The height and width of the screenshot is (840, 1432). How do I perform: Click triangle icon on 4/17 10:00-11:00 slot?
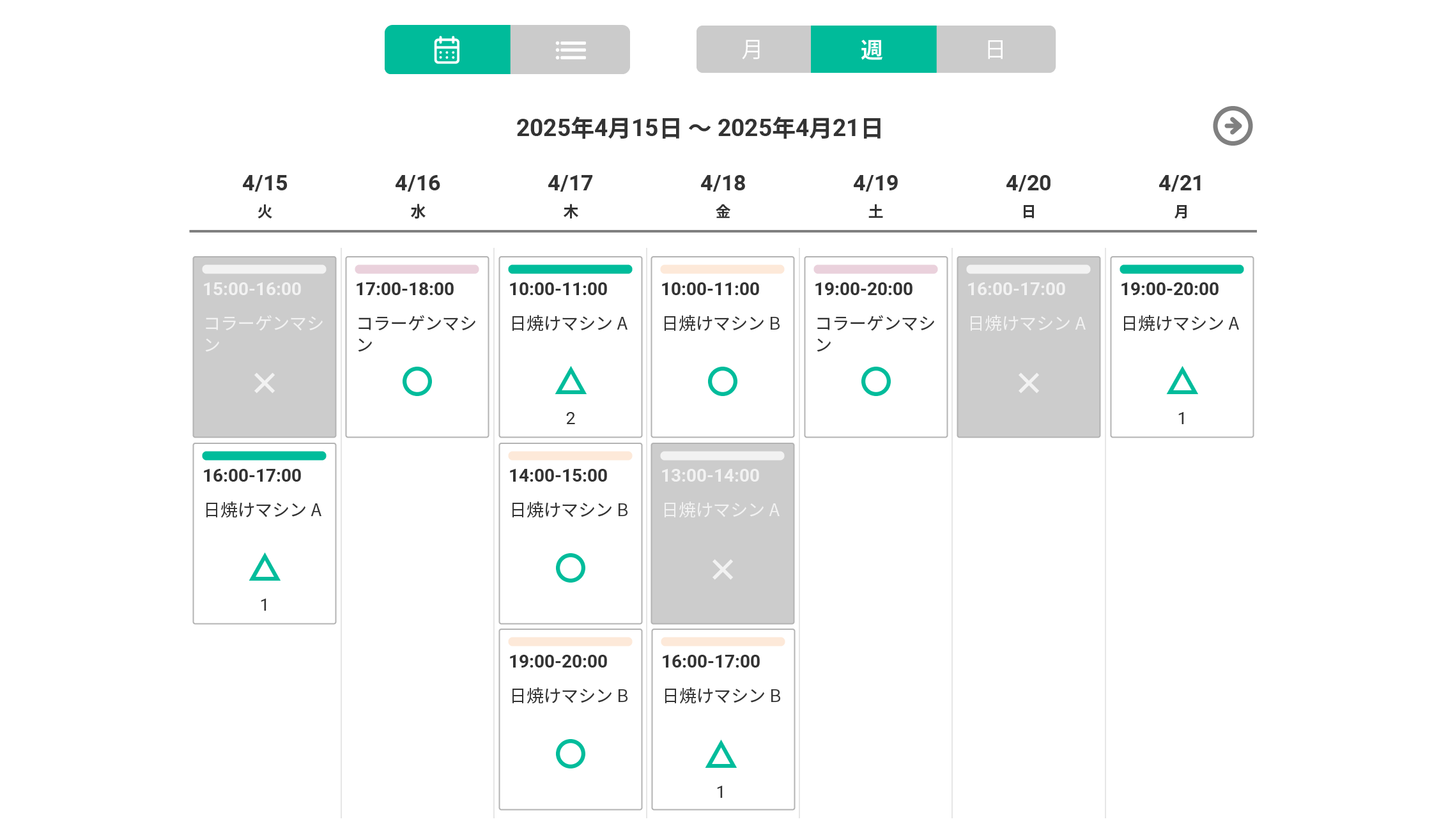point(571,381)
